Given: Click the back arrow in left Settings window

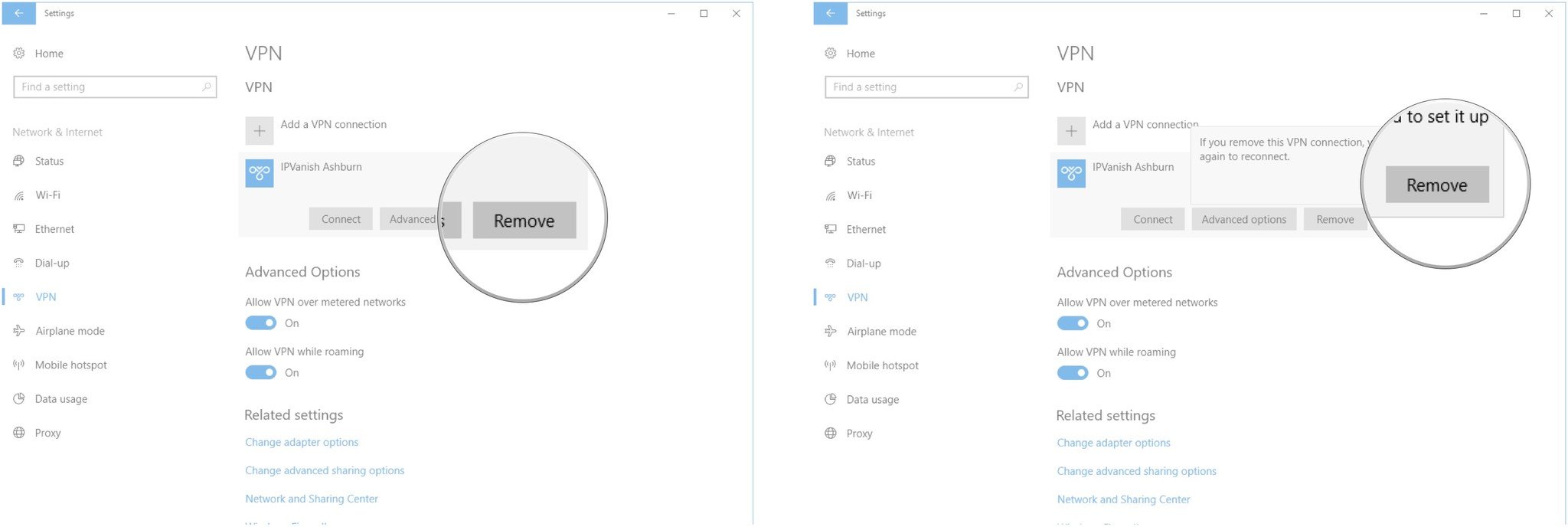Looking at the screenshot, I should click(18, 13).
